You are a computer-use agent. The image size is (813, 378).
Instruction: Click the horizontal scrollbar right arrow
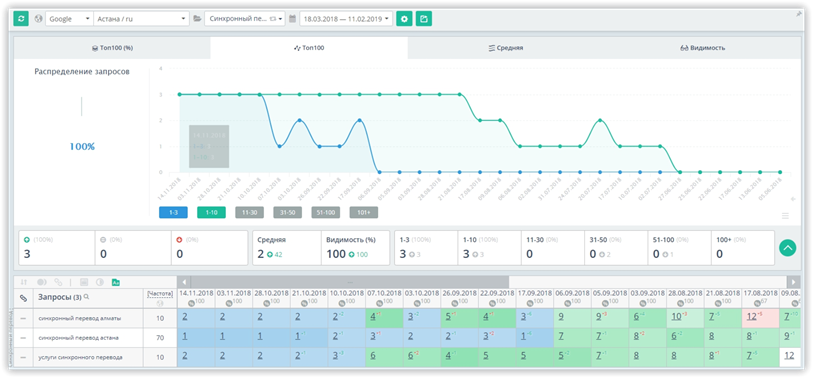(x=793, y=282)
